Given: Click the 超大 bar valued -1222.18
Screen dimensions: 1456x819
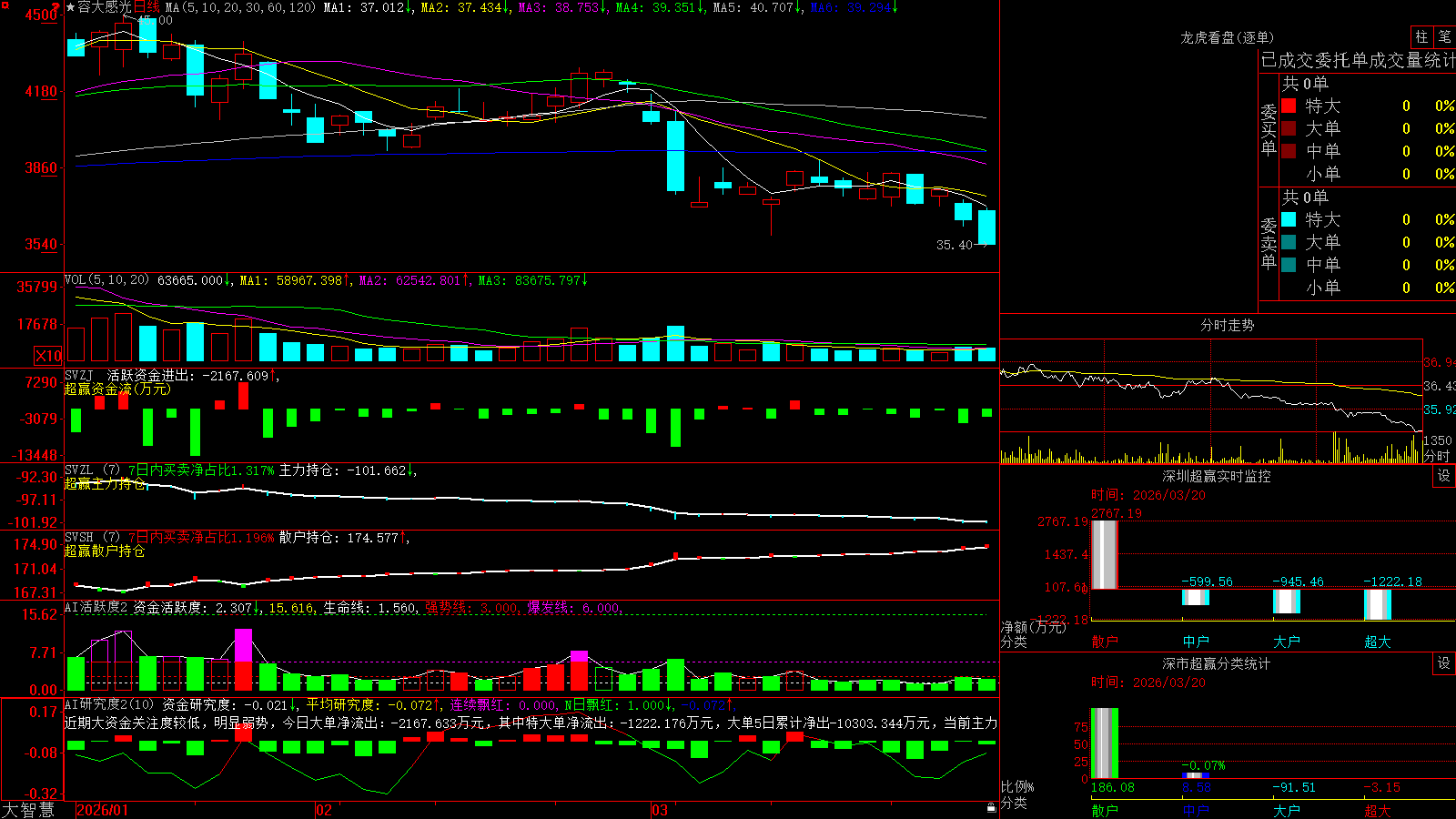Looking at the screenshot, I should point(1378,604).
